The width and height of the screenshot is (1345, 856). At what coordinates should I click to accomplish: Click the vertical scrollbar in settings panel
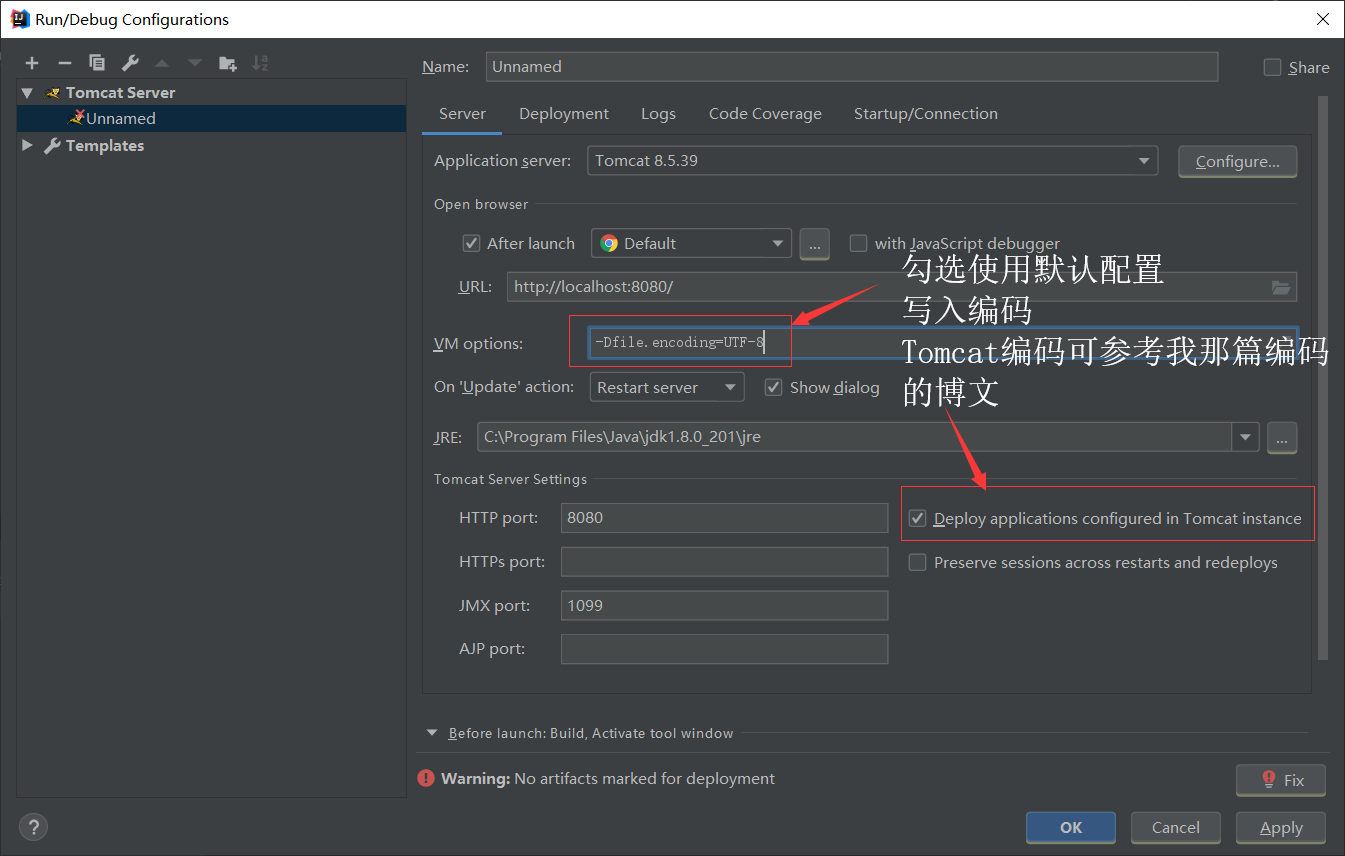coord(1323,378)
